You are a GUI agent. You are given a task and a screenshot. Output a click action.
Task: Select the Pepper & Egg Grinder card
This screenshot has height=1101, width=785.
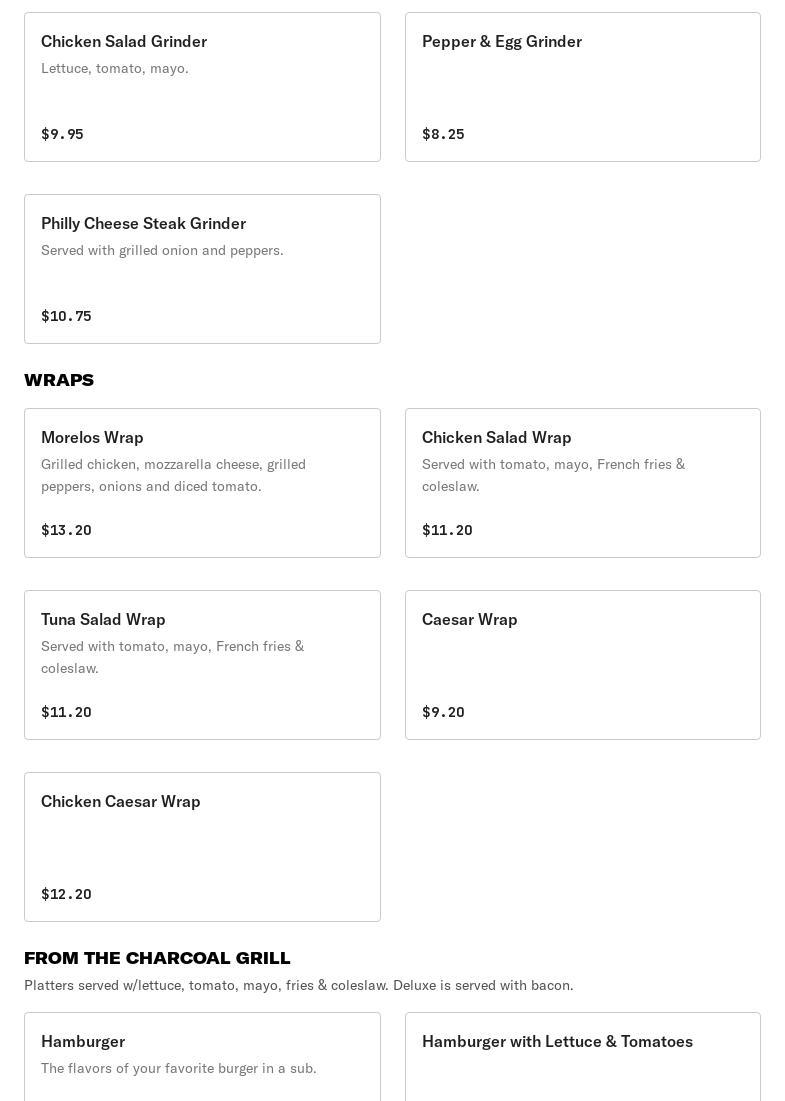coord(582,87)
